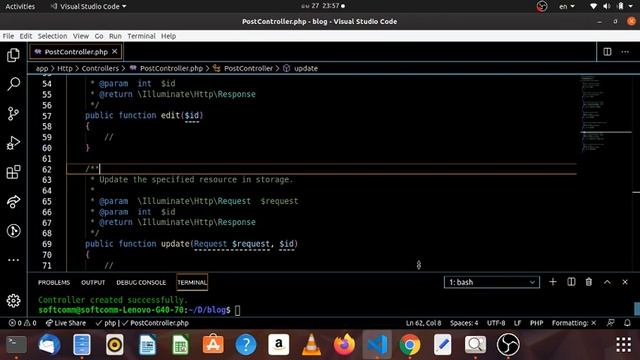Image resolution: width=640 pixels, height=360 pixels.
Task: Change line ending via LF status item
Action: tap(517, 323)
